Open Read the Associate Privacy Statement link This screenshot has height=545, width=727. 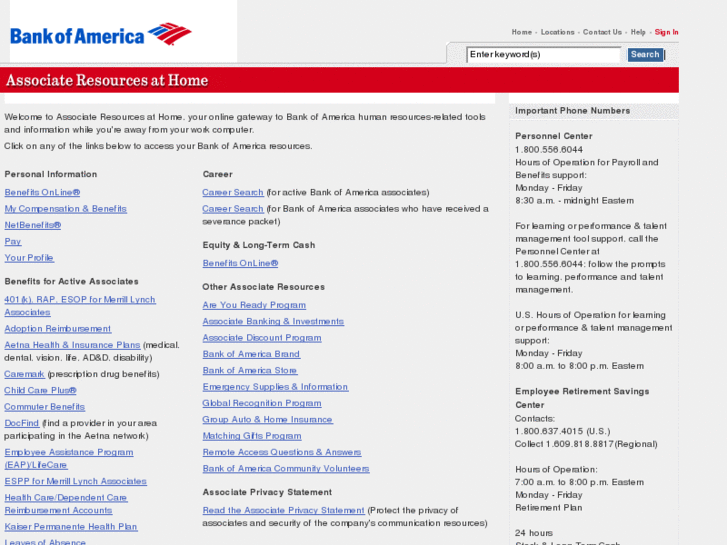coord(283,510)
